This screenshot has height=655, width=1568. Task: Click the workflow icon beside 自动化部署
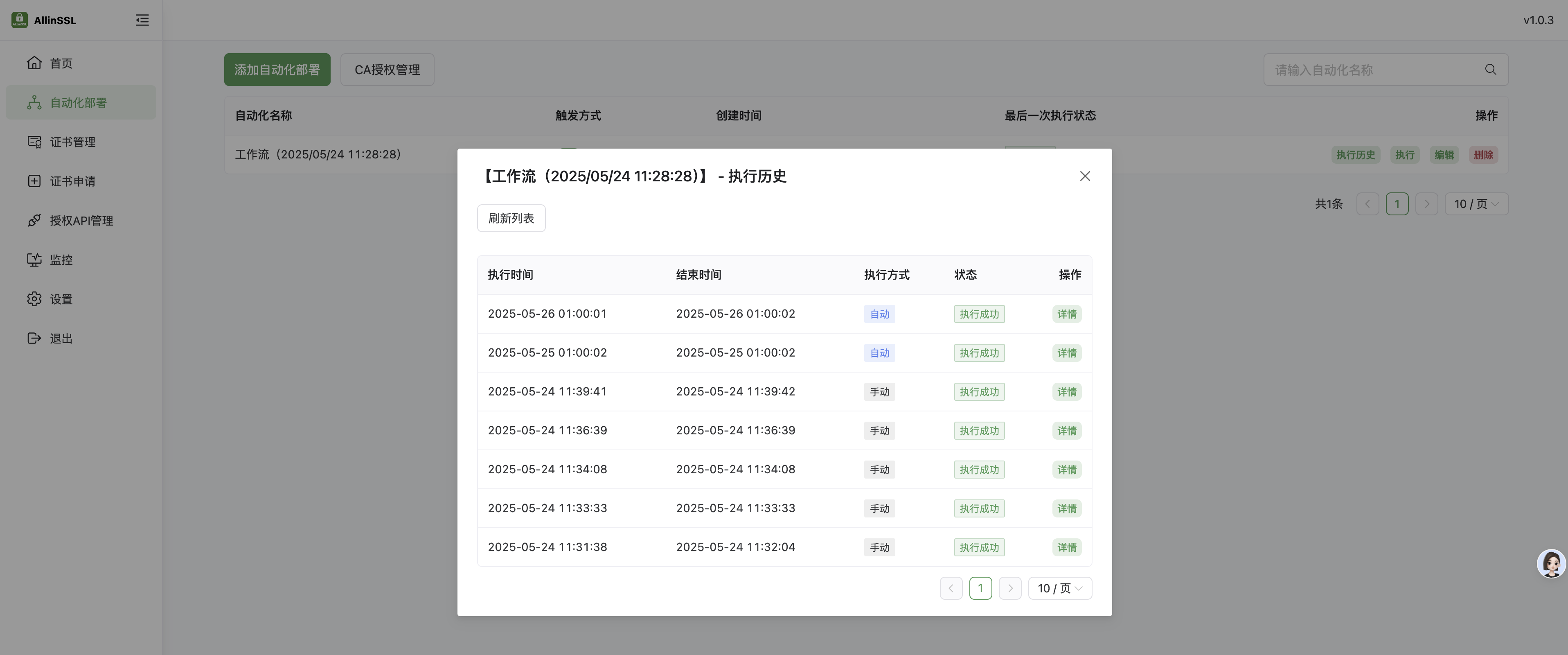34,102
